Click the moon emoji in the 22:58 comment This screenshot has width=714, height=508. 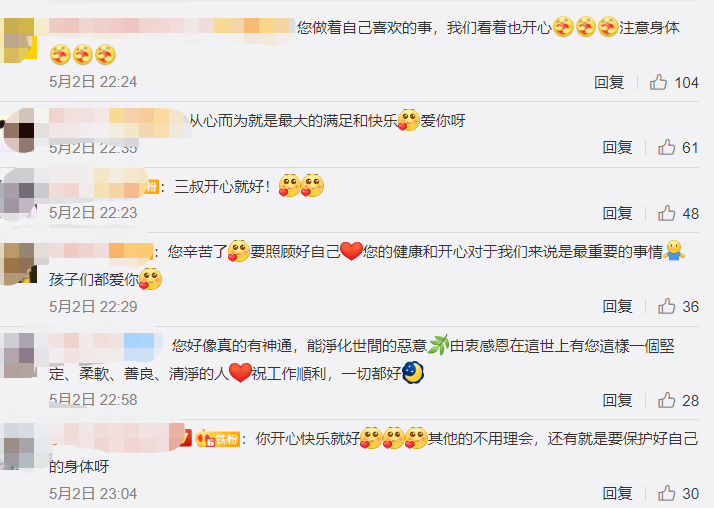tap(413, 373)
